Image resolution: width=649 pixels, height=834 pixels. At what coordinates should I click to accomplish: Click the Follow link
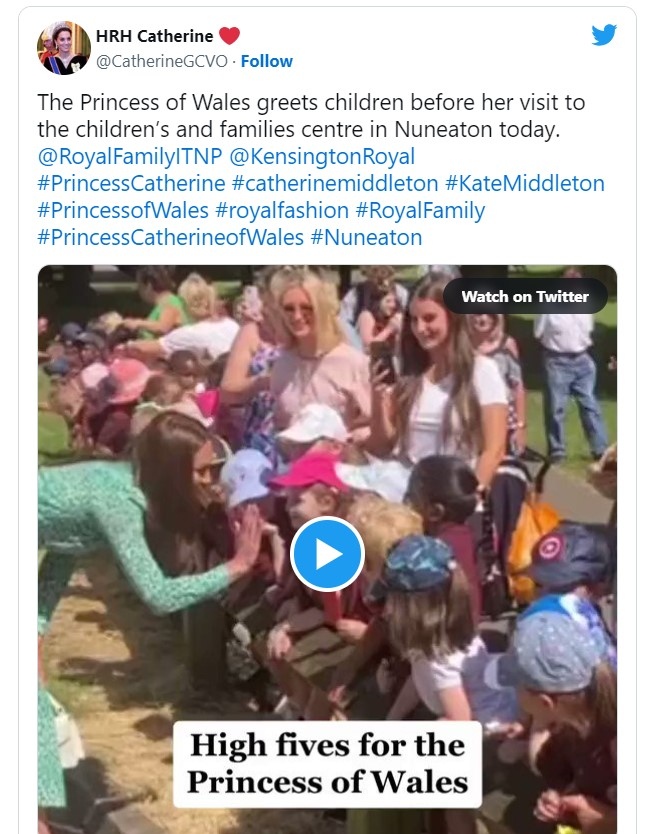pos(267,61)
